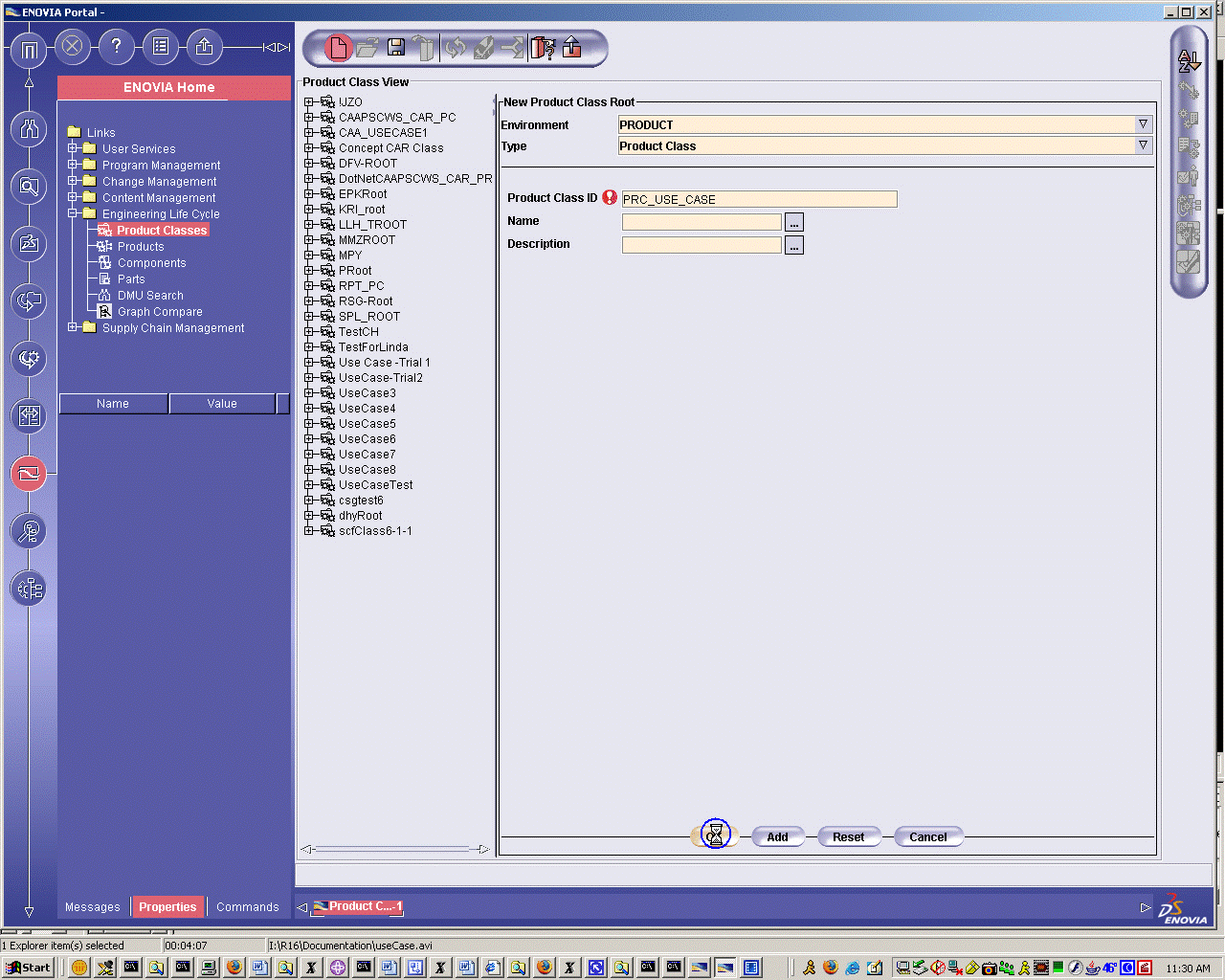Select UseCaseTest in Product Class View
Viewport: 1225px width, 980px height.
[376, 485]
